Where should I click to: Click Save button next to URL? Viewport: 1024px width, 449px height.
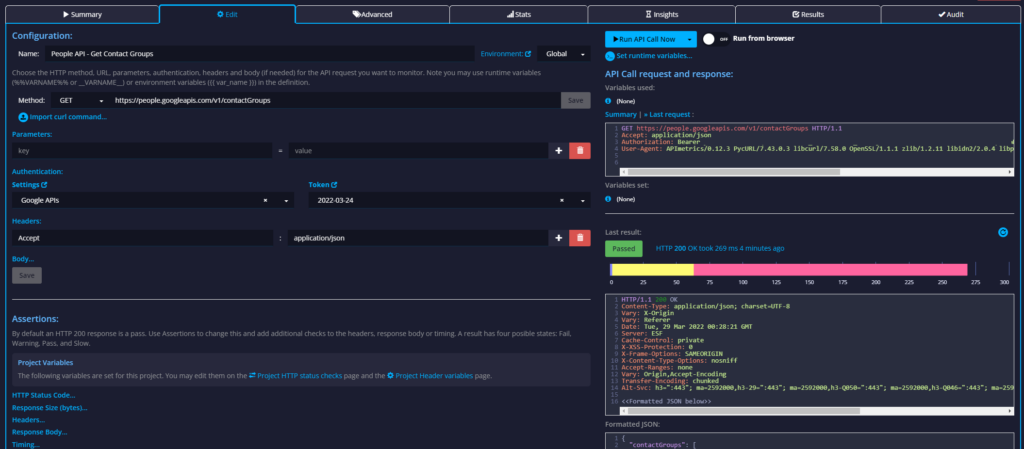coord(575,101)
